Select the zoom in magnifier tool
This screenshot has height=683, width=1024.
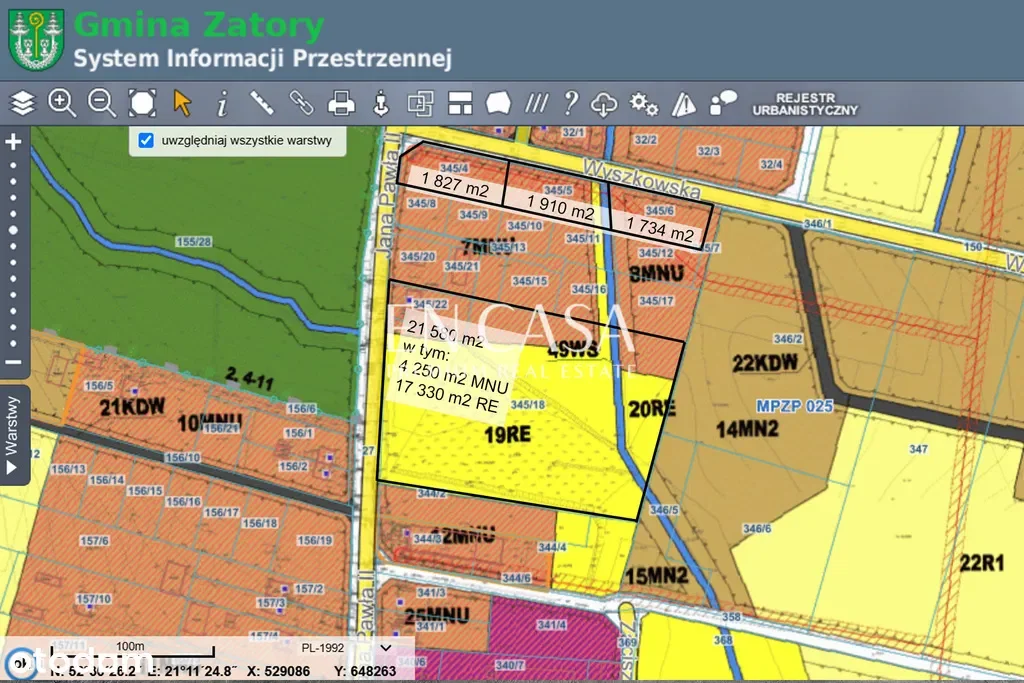click(x=62, y=102)
